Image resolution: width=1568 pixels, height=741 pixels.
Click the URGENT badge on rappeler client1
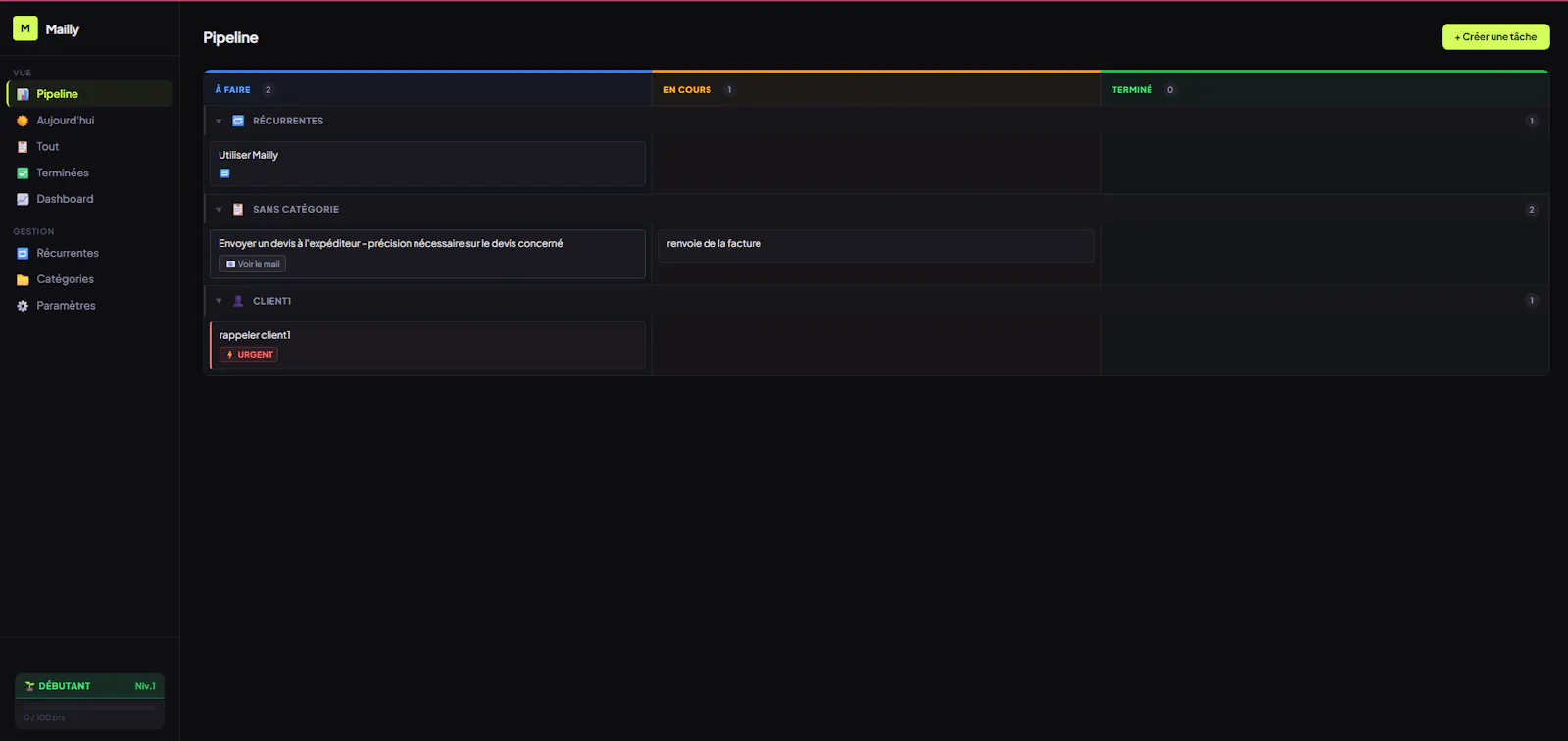pos(249,355)
